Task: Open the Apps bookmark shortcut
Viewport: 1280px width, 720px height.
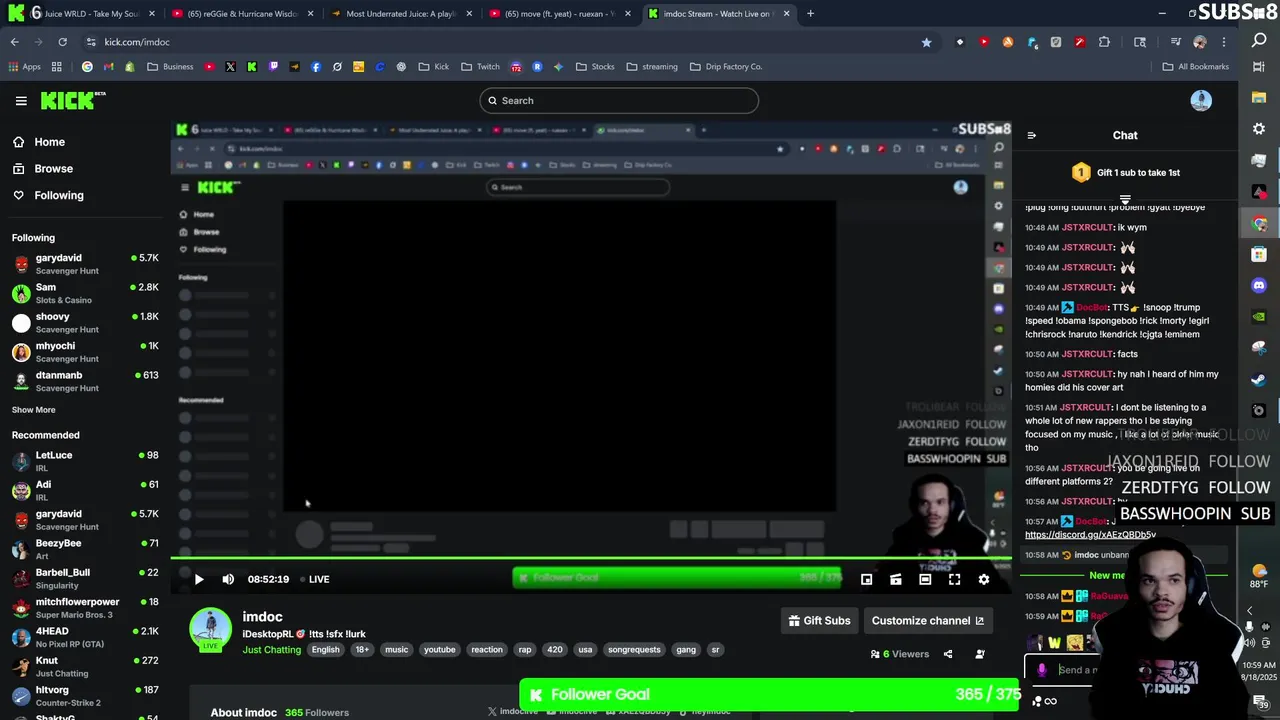Action: [24, 67]
